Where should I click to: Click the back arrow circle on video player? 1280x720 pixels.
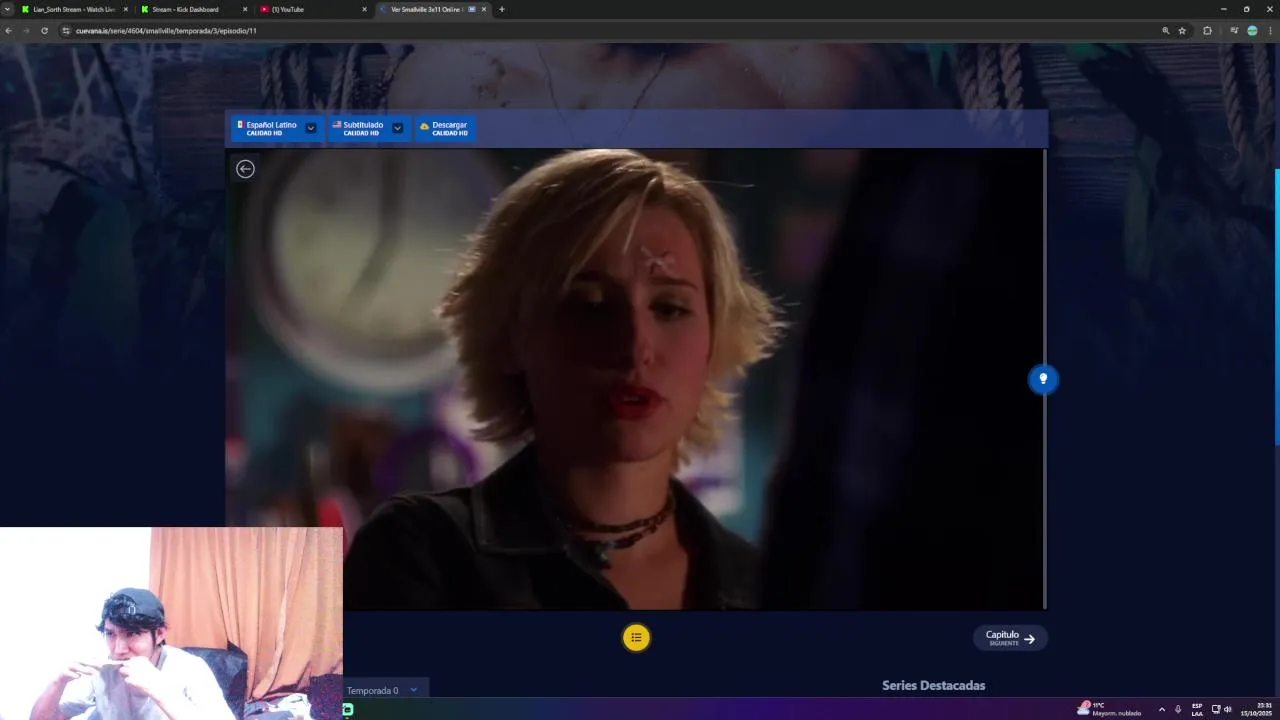245,169
